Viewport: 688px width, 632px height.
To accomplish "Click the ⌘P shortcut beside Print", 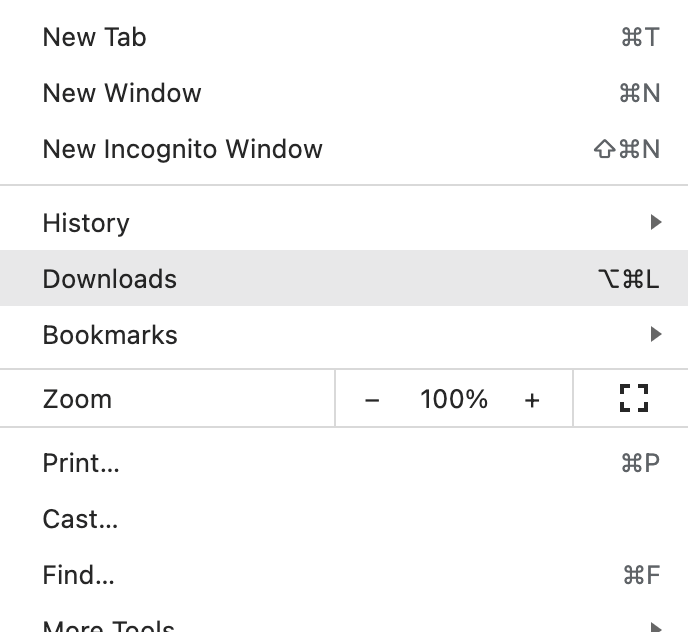I will [x=641, y=463].
